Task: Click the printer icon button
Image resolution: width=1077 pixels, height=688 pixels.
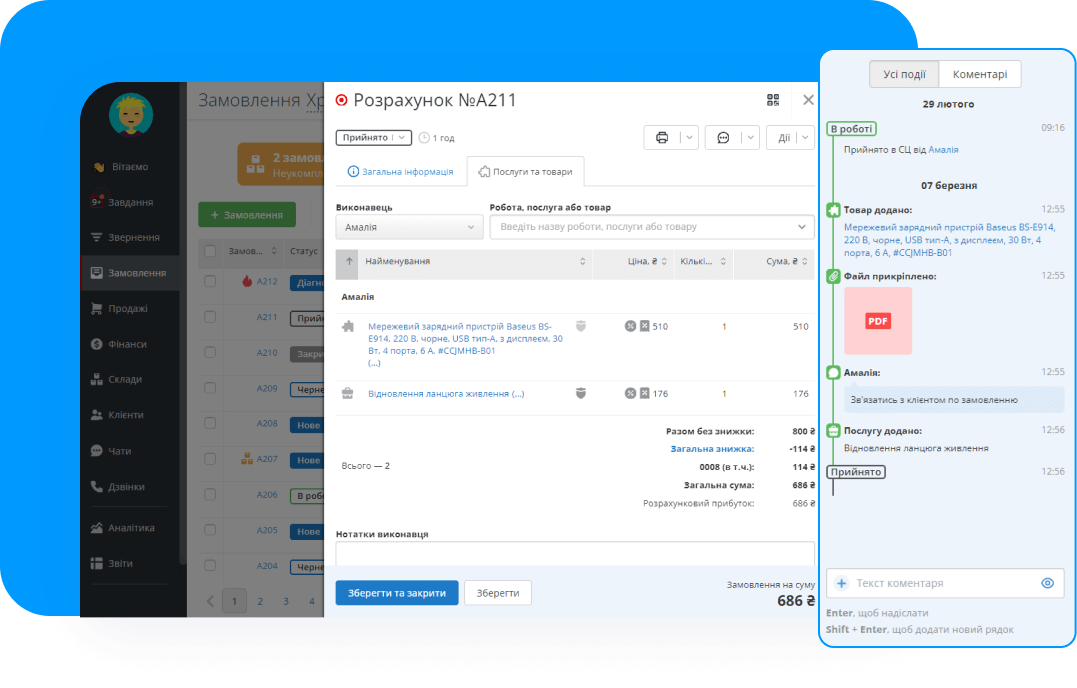Action: [x=661, y=138]
